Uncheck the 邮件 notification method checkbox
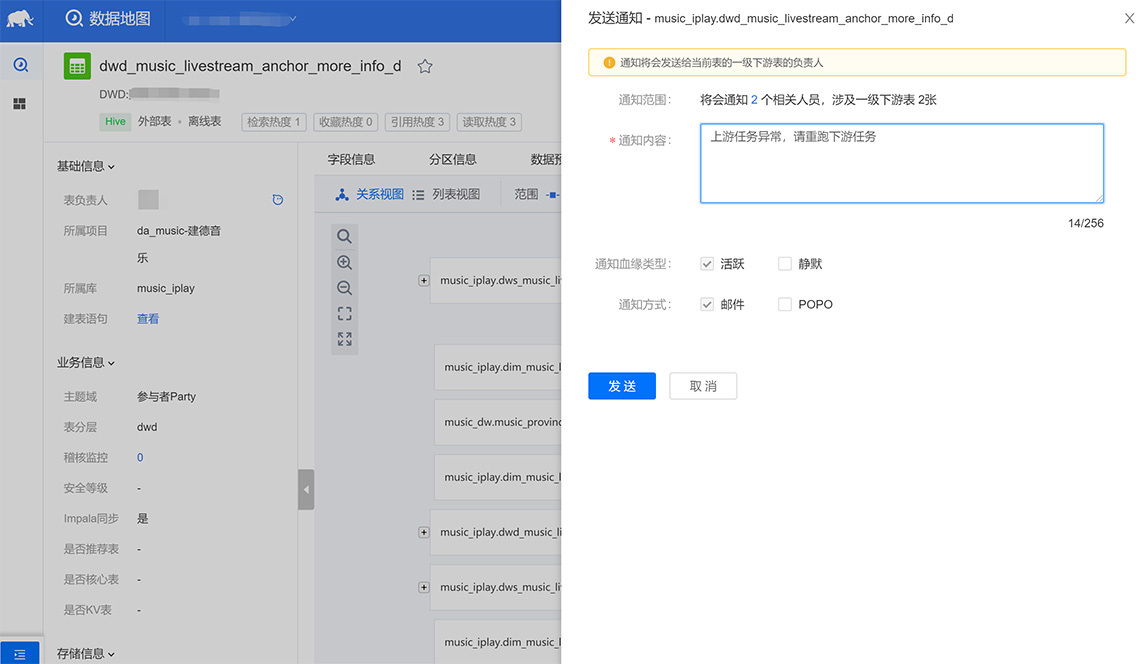 coord(708,303)
